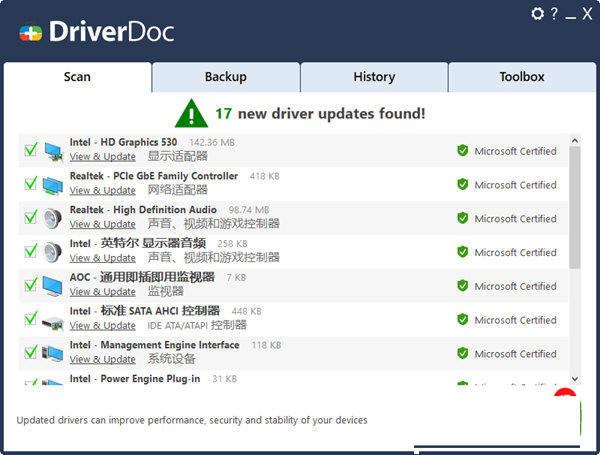Toggle Realtek High Definition Audio checkbox
600x455 pixels.
(31, 217)
